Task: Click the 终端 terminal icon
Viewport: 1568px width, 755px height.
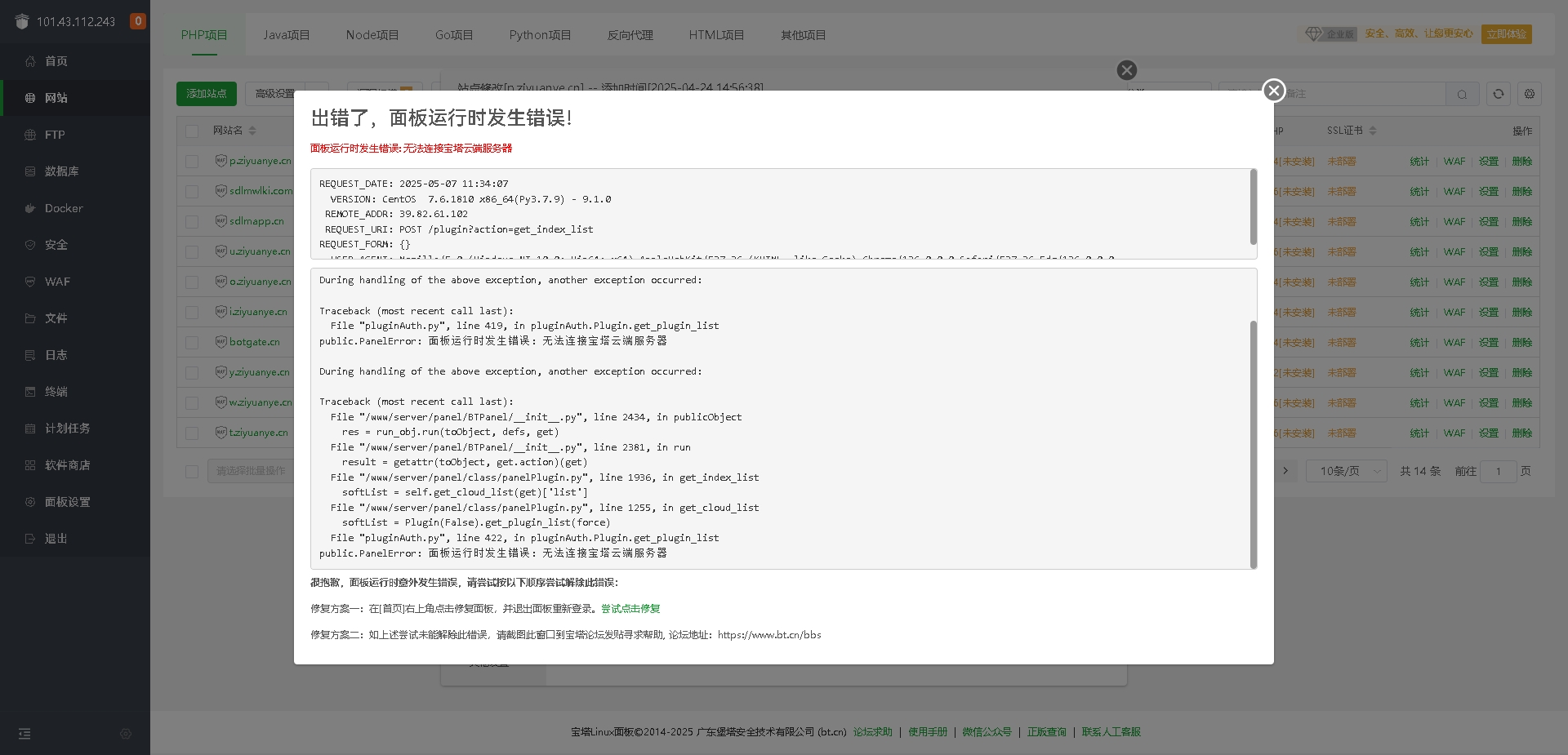Action: pos(30,392)
